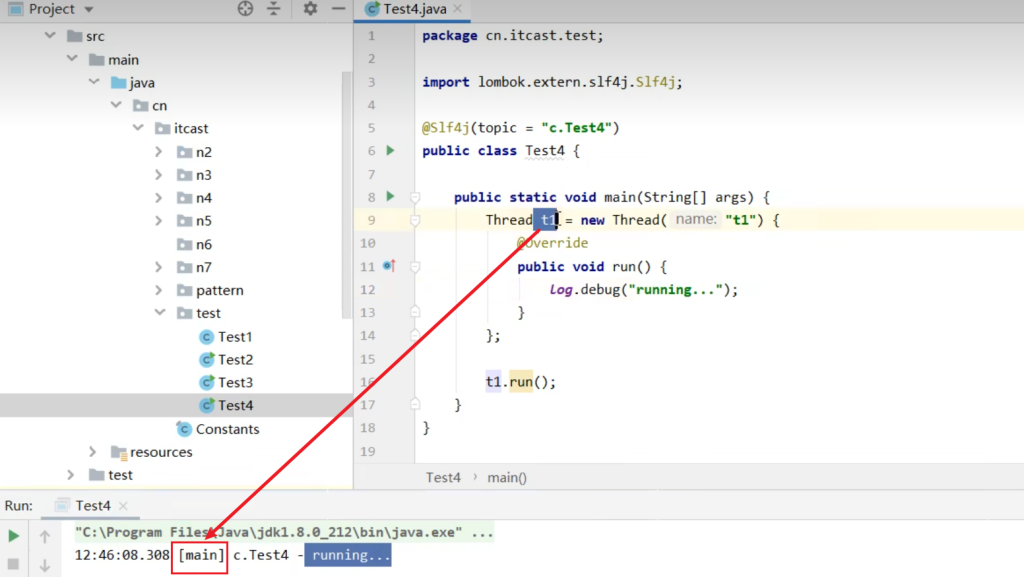Toggle fold marker on run() method line
The height and width of the screenshot is (577, 1024).
point(414,267)
